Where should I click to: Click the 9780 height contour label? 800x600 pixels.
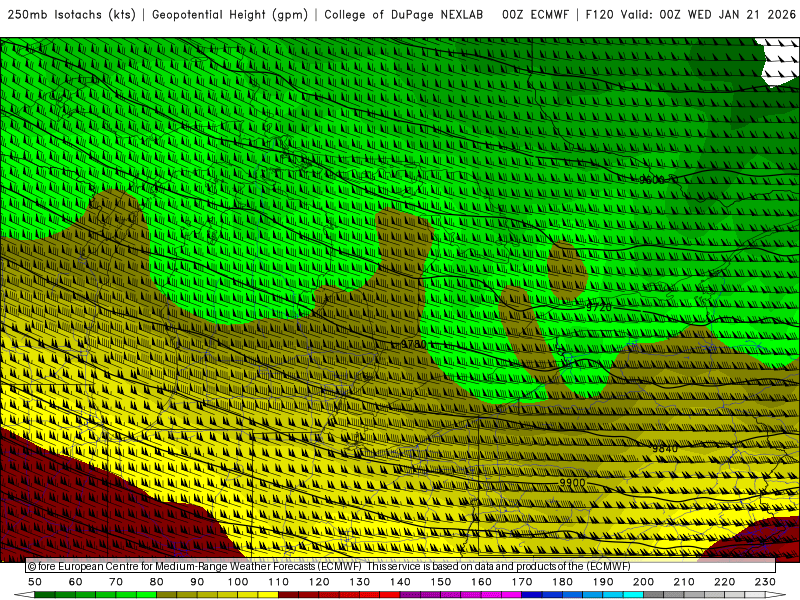pos(413,344)
